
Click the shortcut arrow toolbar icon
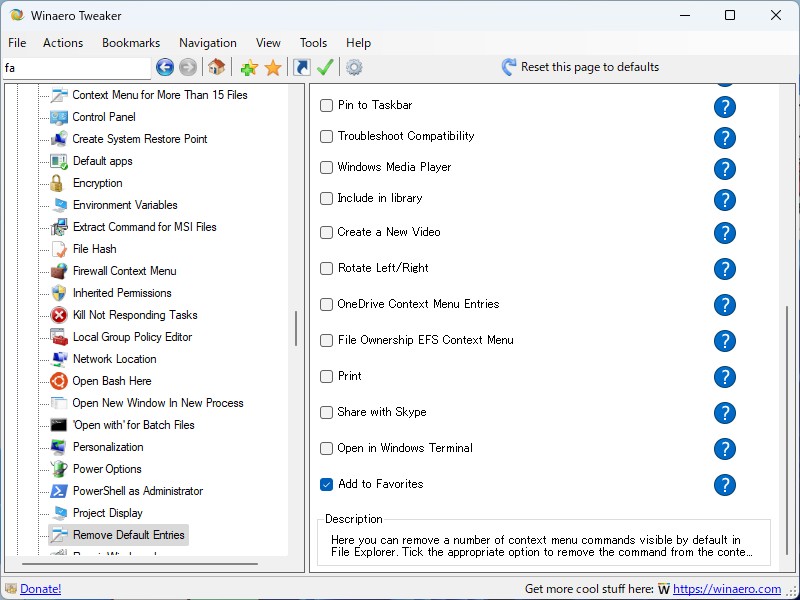[x=302, y=67]
